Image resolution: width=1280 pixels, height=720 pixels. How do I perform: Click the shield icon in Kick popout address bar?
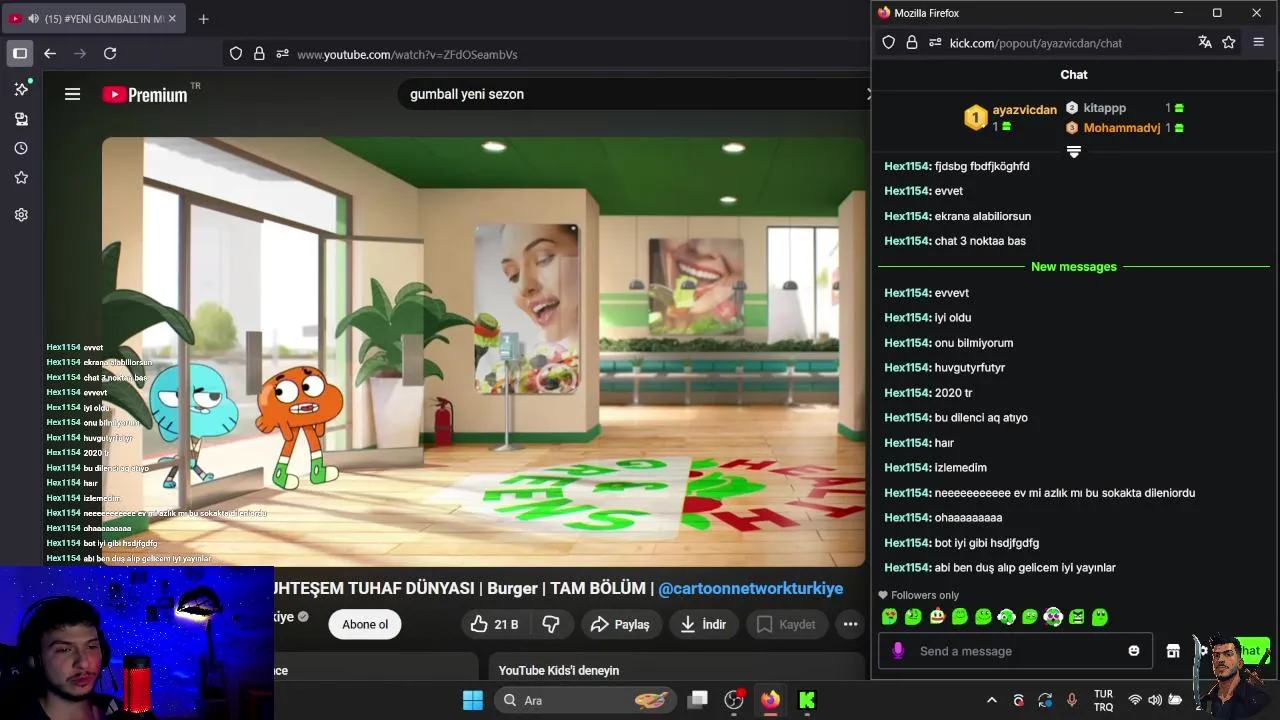click(888, 43)
